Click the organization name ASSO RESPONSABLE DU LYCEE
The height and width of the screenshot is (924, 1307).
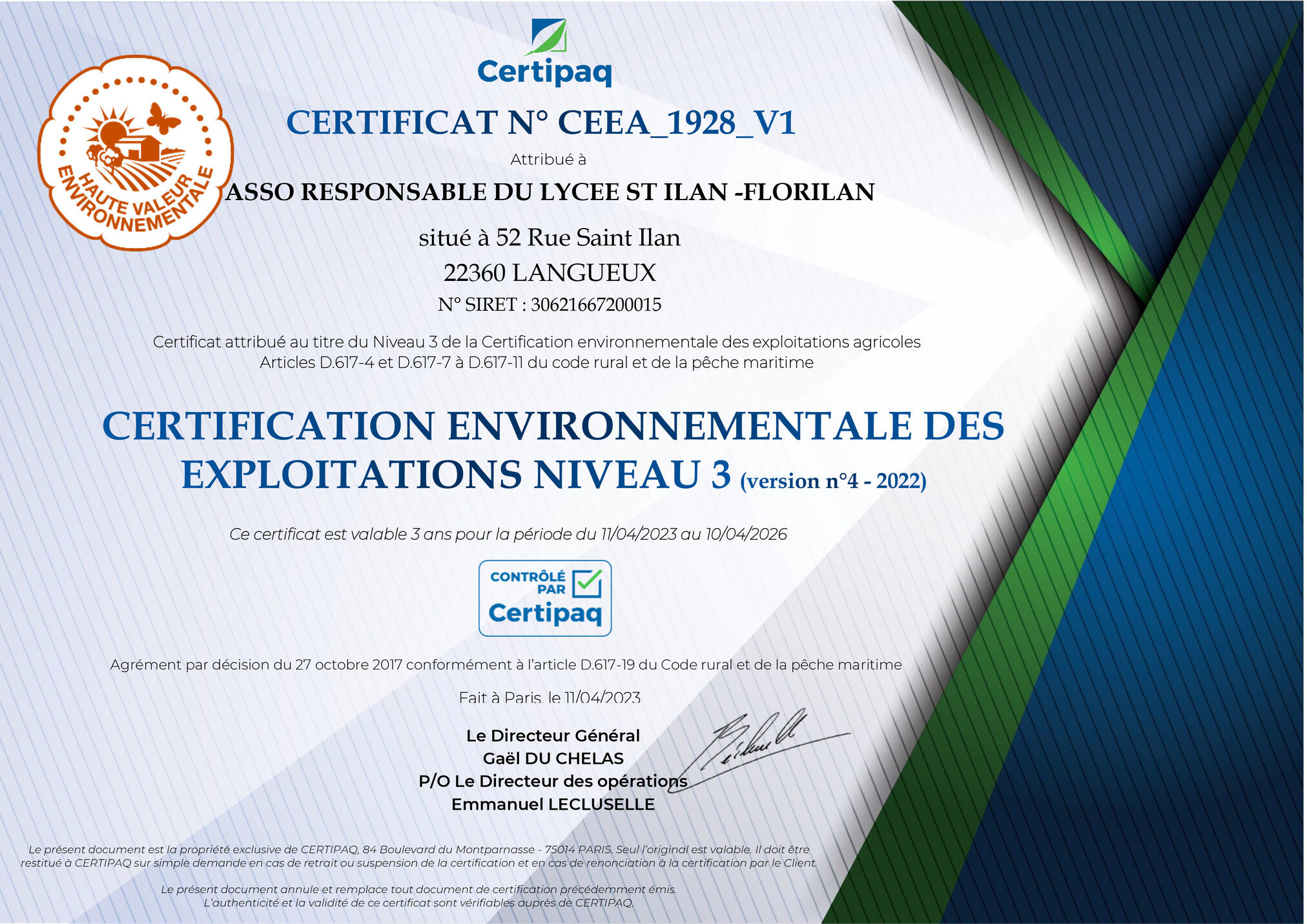[550, 192]
